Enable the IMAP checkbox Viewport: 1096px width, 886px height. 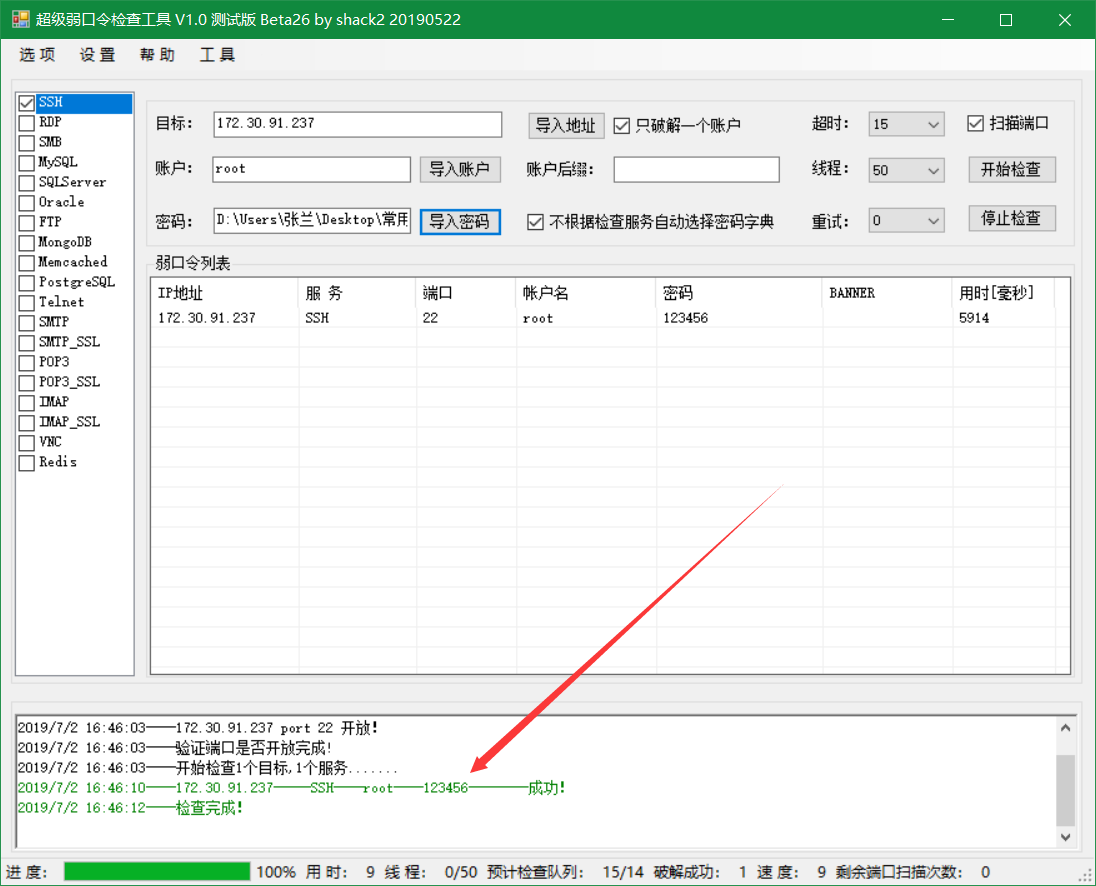pos(27,403)
